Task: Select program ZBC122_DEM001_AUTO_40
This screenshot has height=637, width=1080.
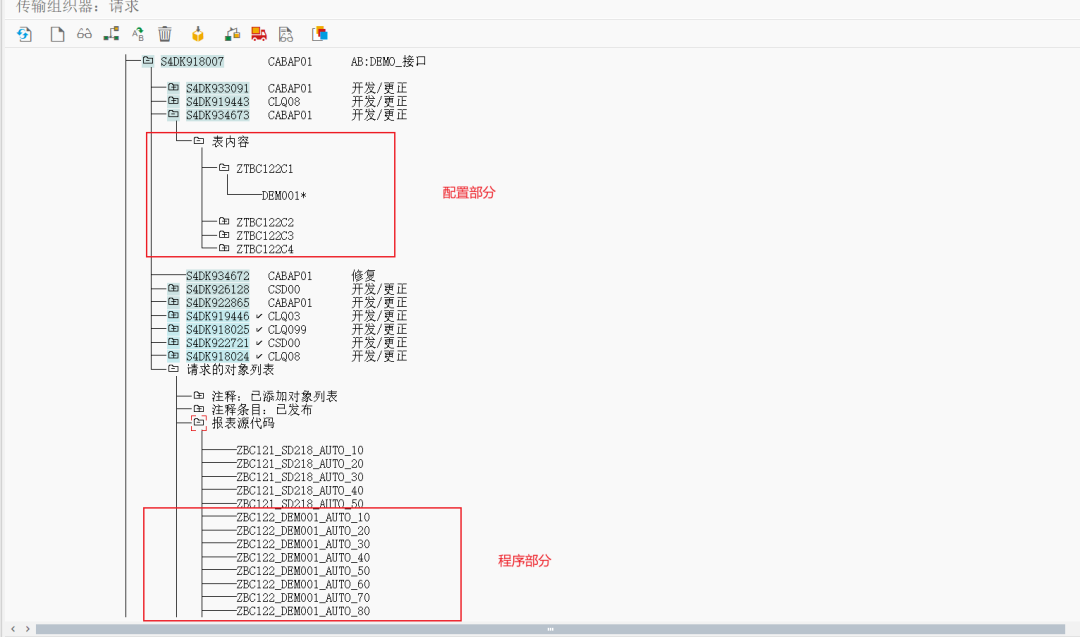Action: click(303, 558)
